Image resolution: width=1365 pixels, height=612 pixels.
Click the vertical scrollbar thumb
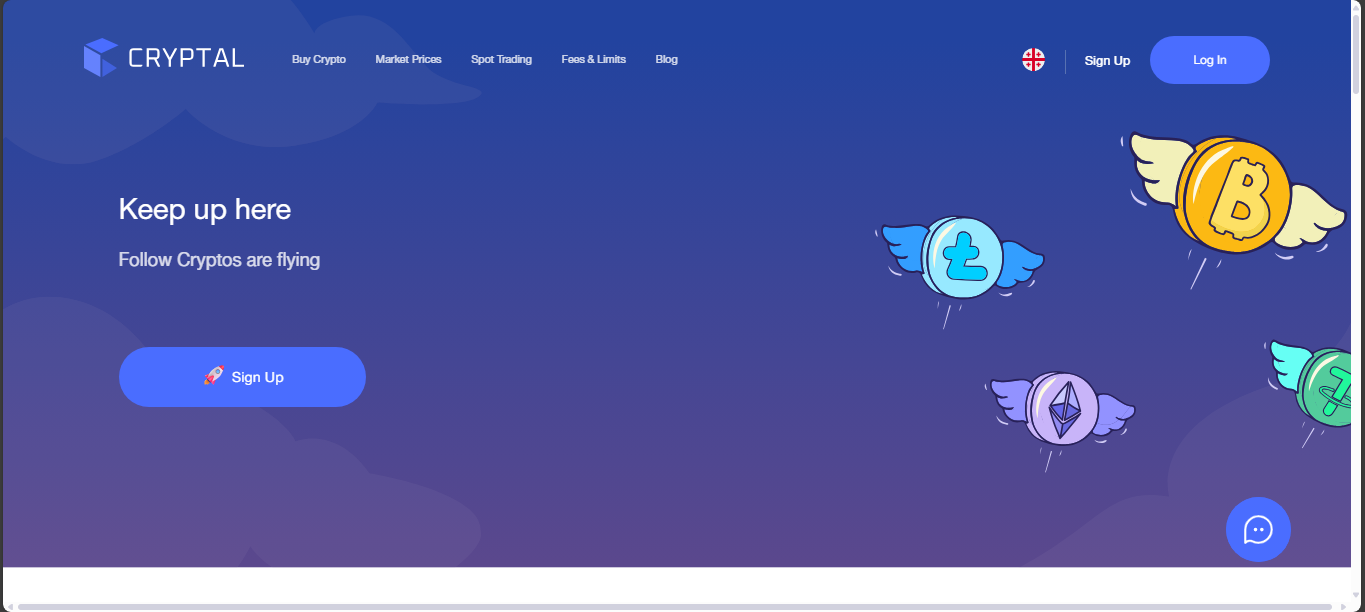[x=1357, y=55]
